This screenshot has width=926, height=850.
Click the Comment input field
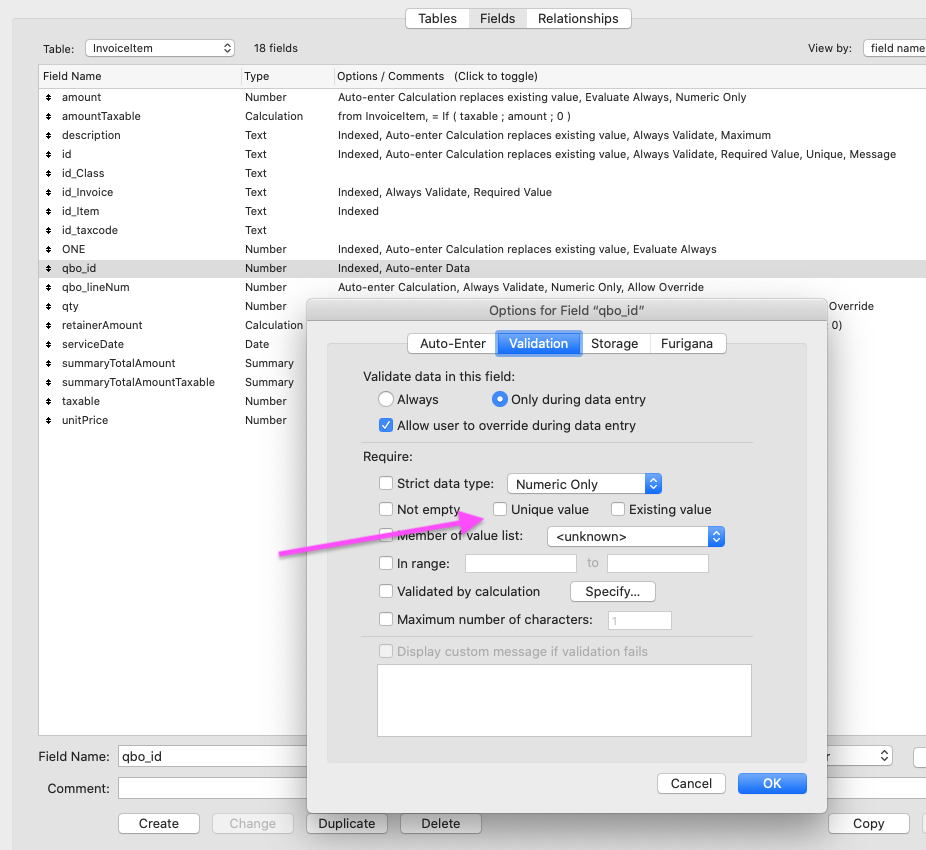point(213,789)
